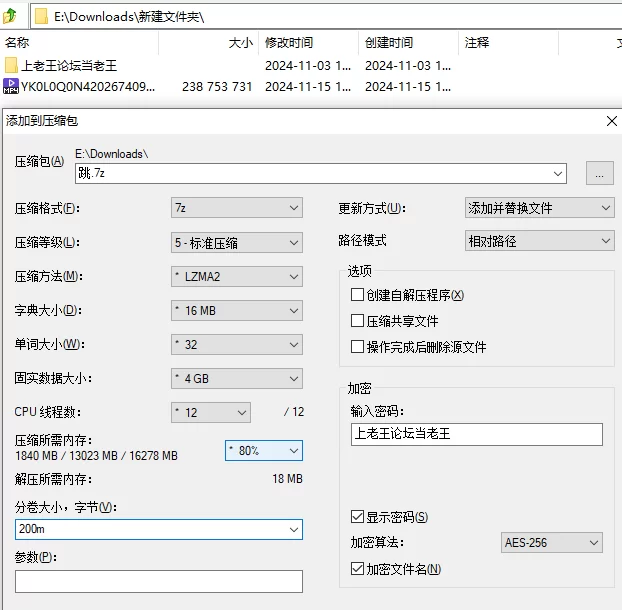Open the 路径模式 相对路径 dropdown
Image resolution: width=622 pixels, height=610 pixels.
tap(539, 241)
